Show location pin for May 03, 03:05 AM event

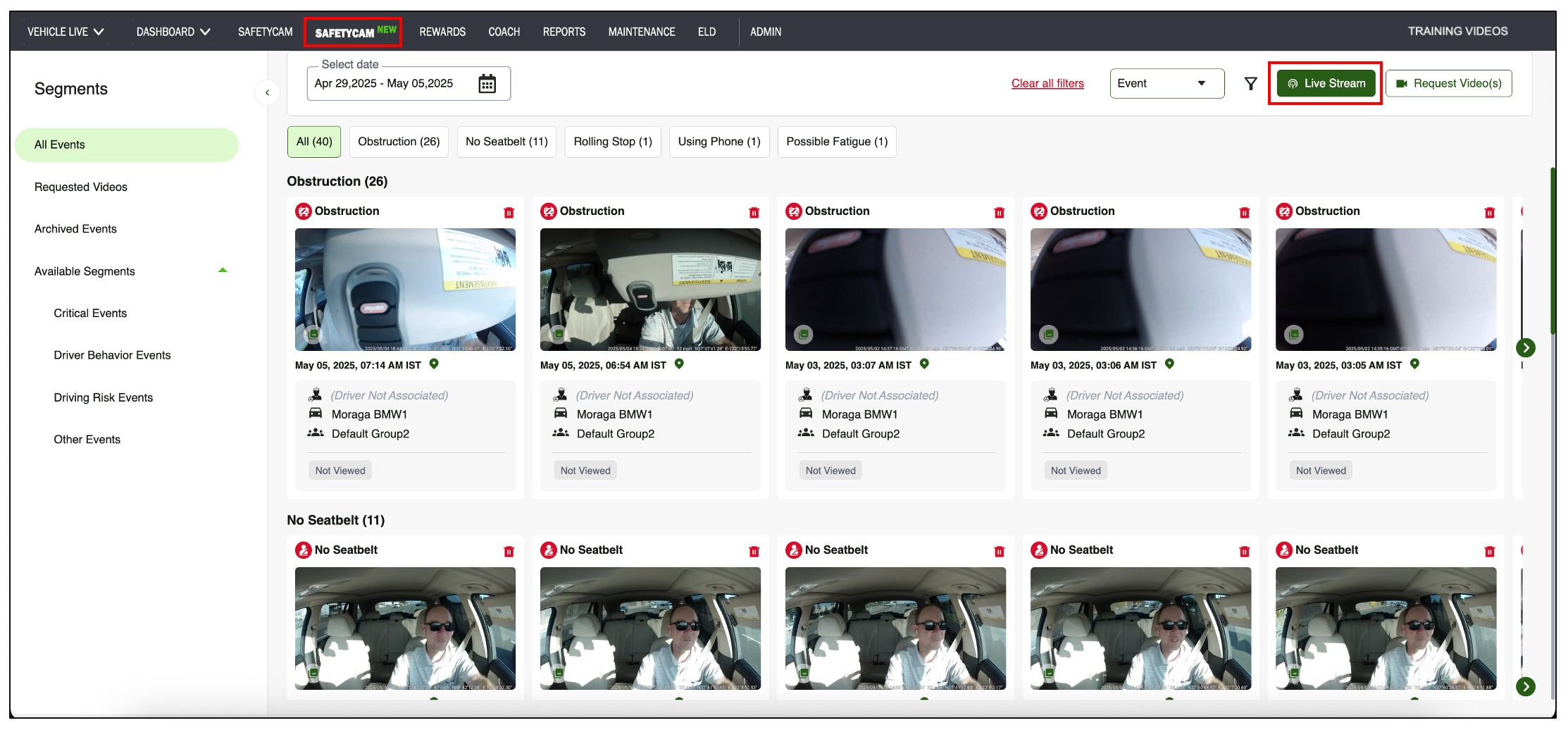1414,364
